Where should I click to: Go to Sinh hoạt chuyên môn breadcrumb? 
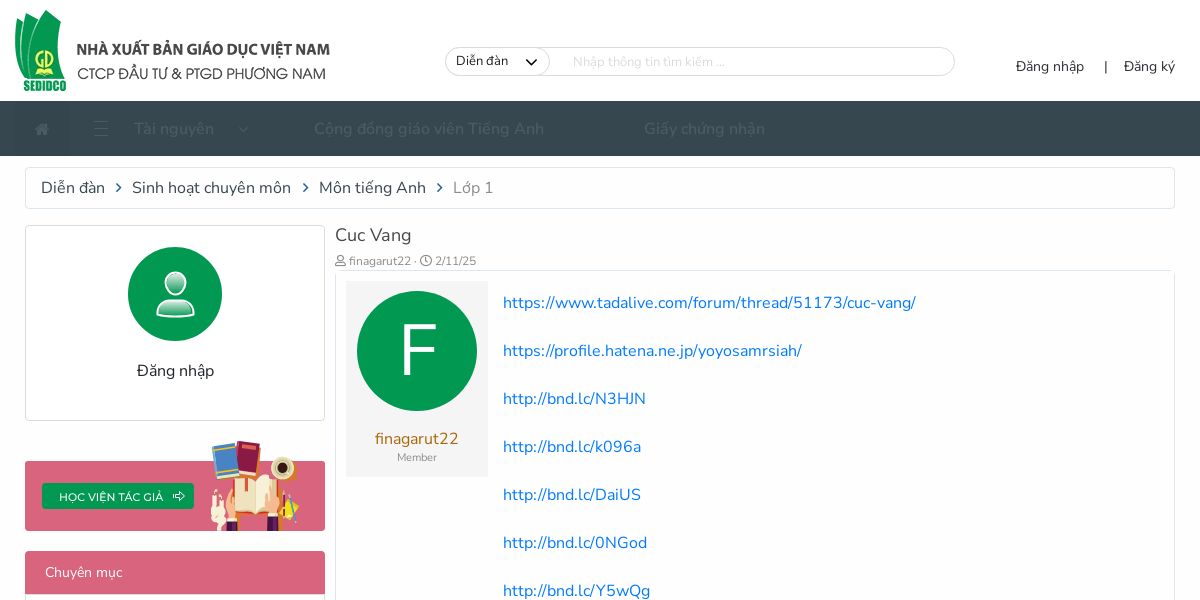point(211,188)
